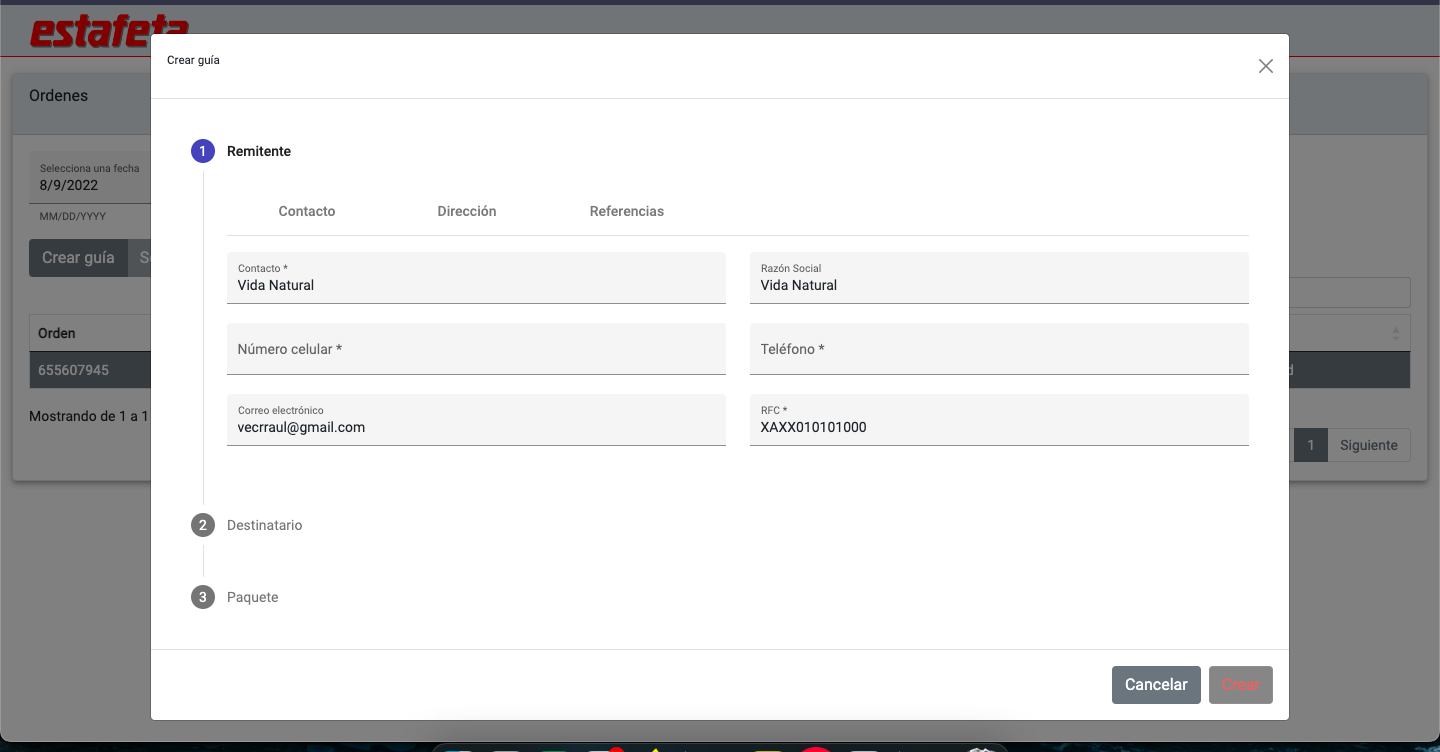
Task: Click the estafeta logo
Action: click(x=109, y=29)
